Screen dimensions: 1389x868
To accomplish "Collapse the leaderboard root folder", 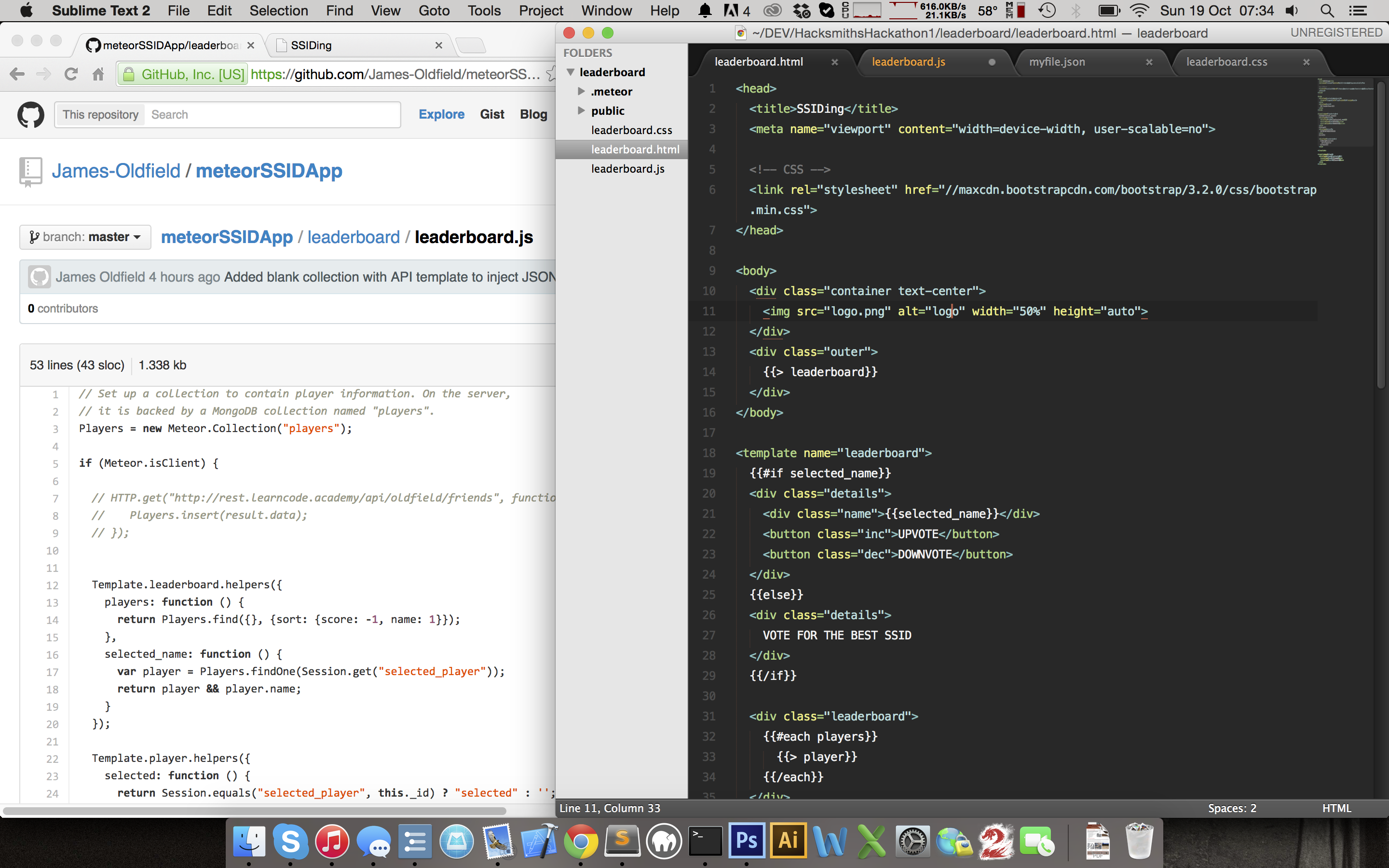I will (571, 72).
